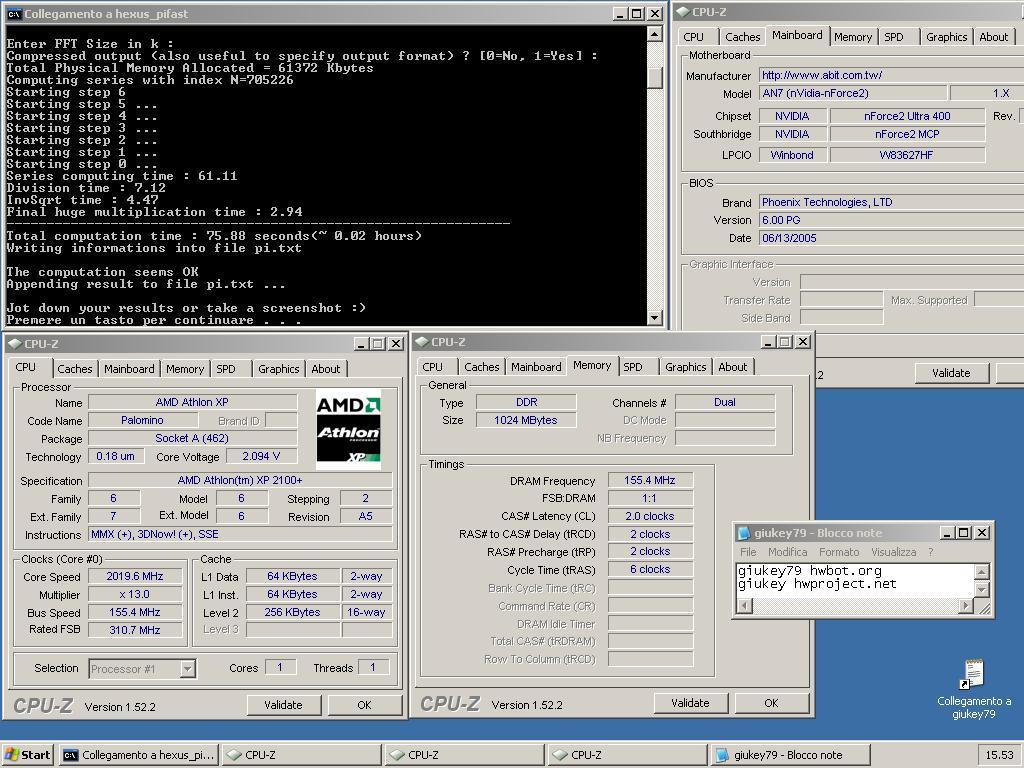Viewport: 1024px width, 768px height.
Task: Open About tab in the CPU window
Action: coord(326,369)
